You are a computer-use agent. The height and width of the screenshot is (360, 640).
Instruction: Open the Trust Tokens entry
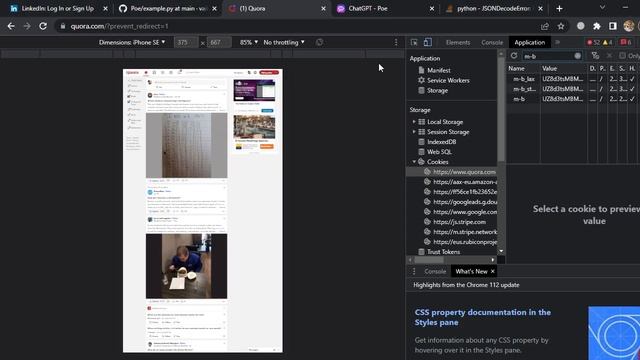(x=439, y=252)
